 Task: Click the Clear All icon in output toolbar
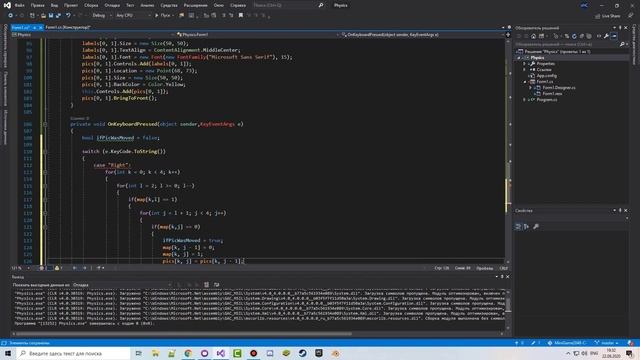[x=207, y=285]
